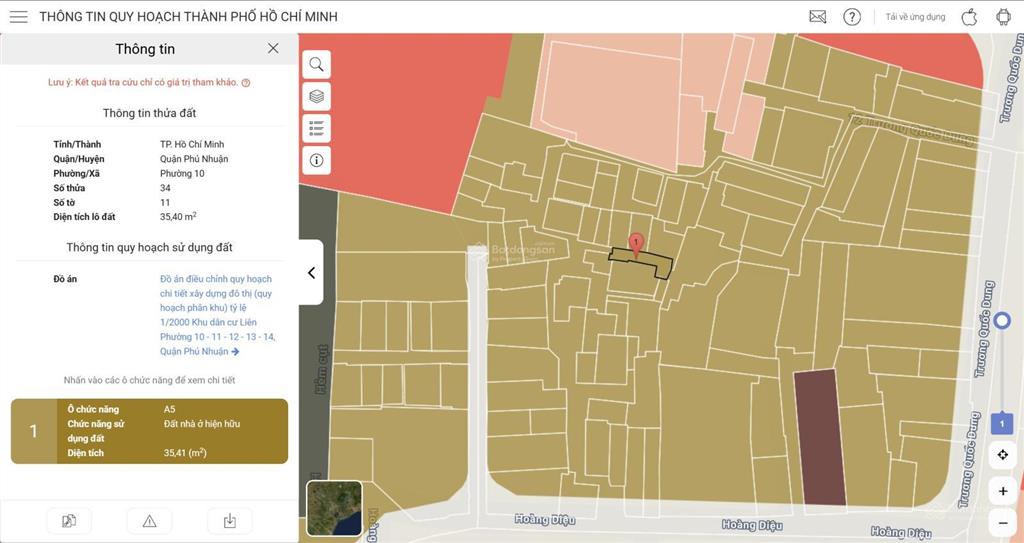Image resolution: width=1024 pixels, height=543 pixels.
Task: Open the document export icon in panel footer
Action: [69, 521]
